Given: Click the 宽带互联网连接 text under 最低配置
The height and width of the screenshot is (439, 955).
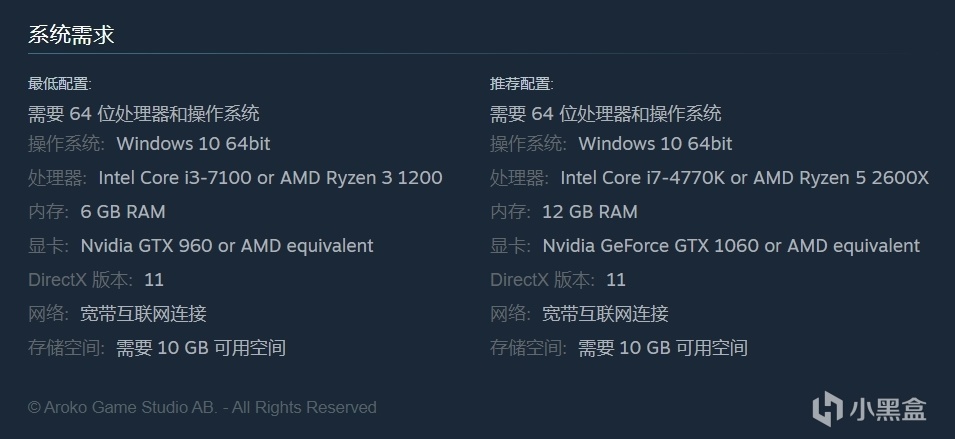Looking at the screenshot, I should (x=143, y=314).
